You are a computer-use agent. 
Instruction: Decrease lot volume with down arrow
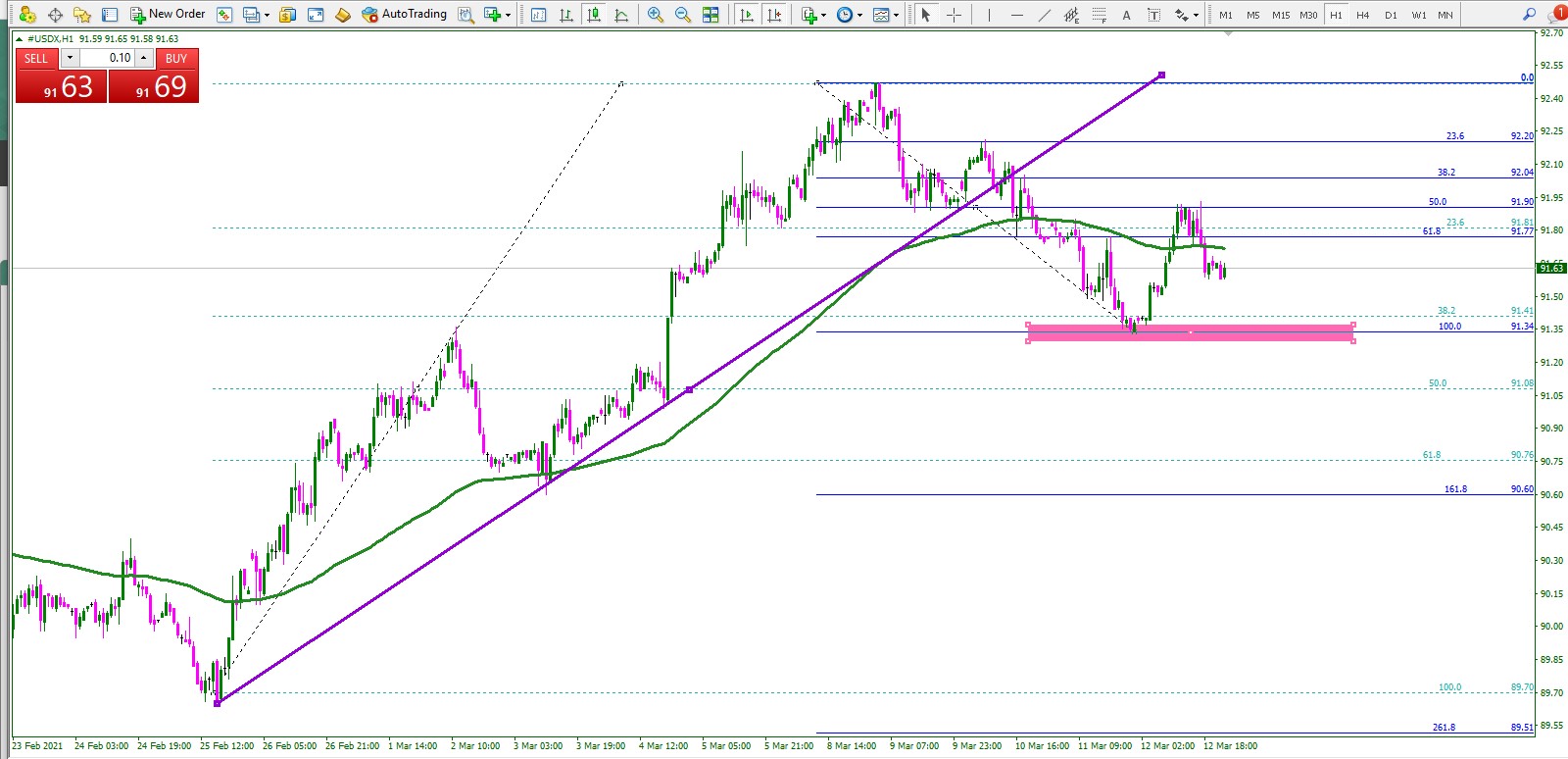[70, 58]
